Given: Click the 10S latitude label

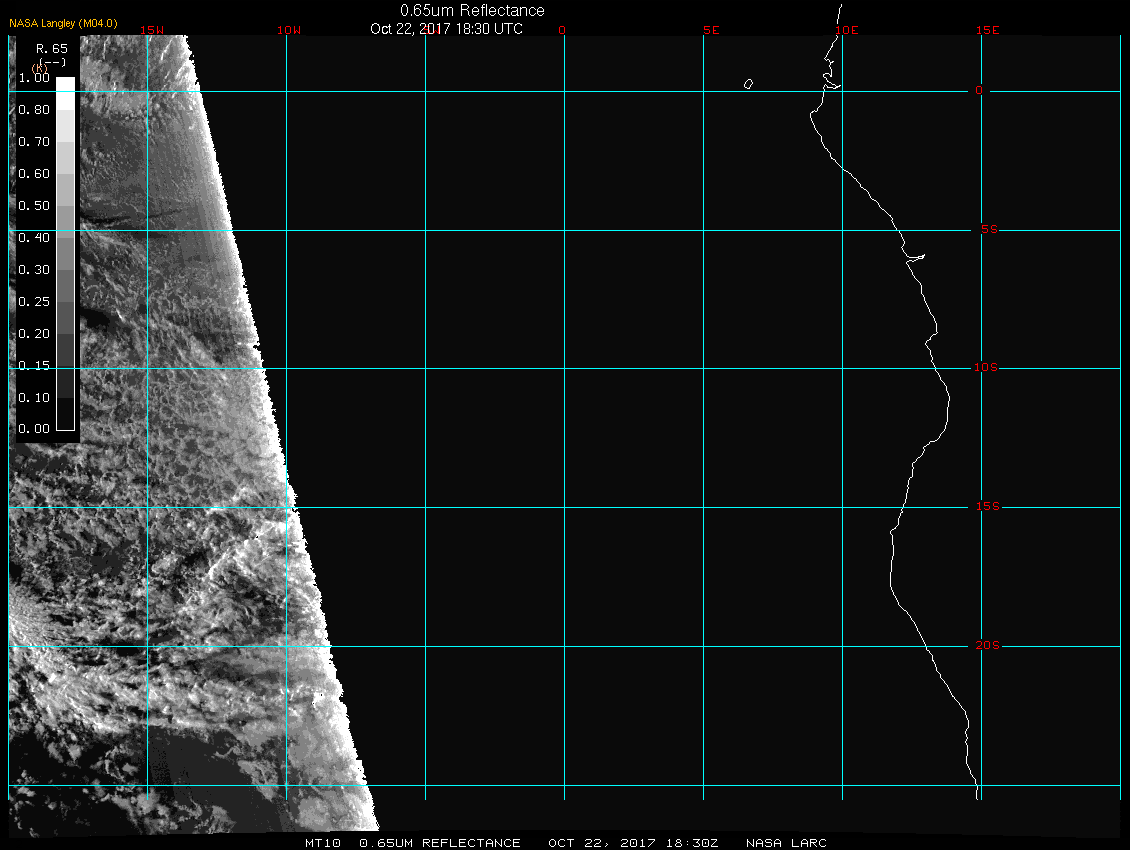Looking at the screenshot, I should pyautogui.click(x=985, y=368).
